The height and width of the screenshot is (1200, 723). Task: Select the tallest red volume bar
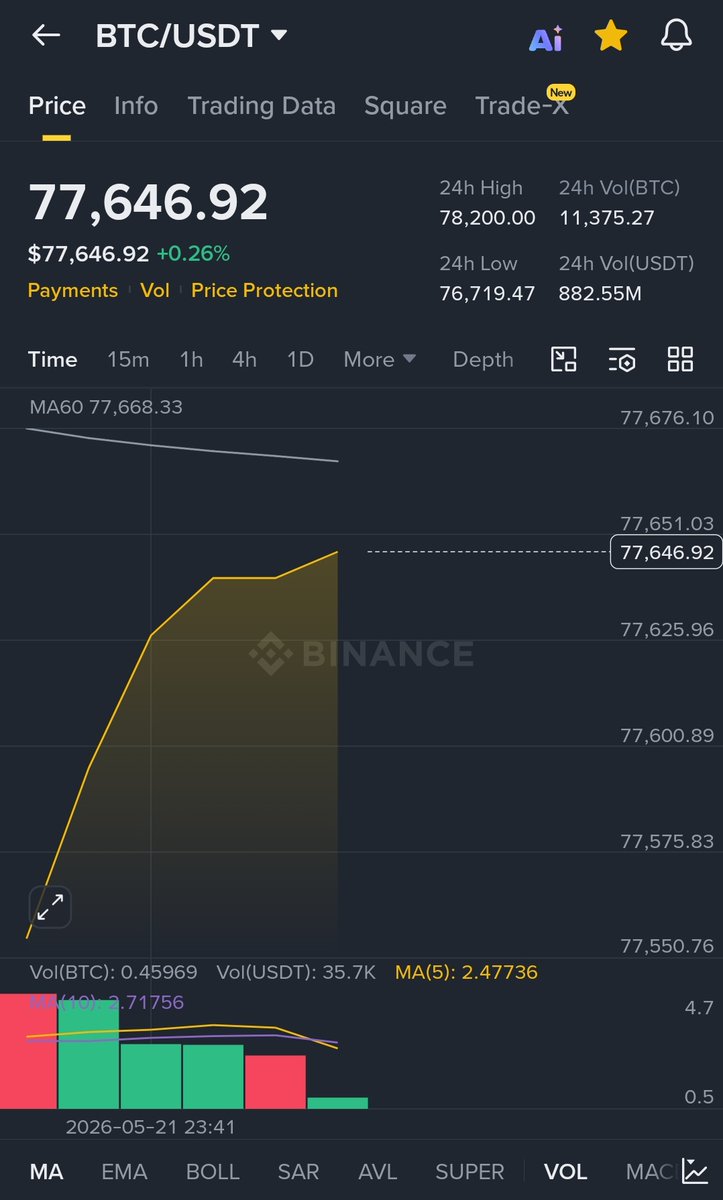pyautogui.click(x=28, y=1050)
